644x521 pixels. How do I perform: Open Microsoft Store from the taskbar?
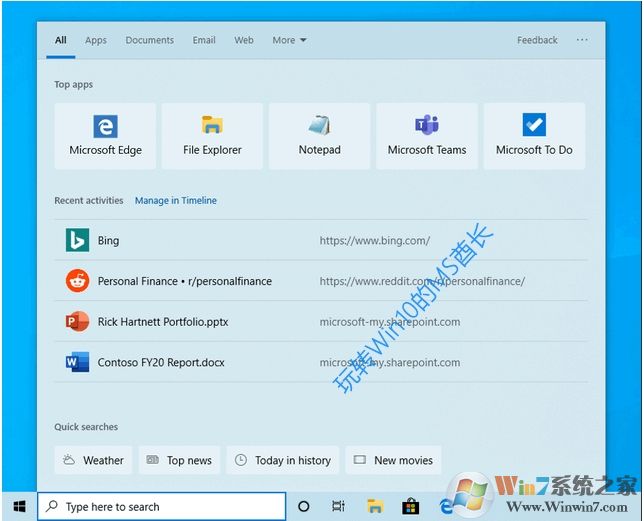pyautogui.click(x=410, y=507)
